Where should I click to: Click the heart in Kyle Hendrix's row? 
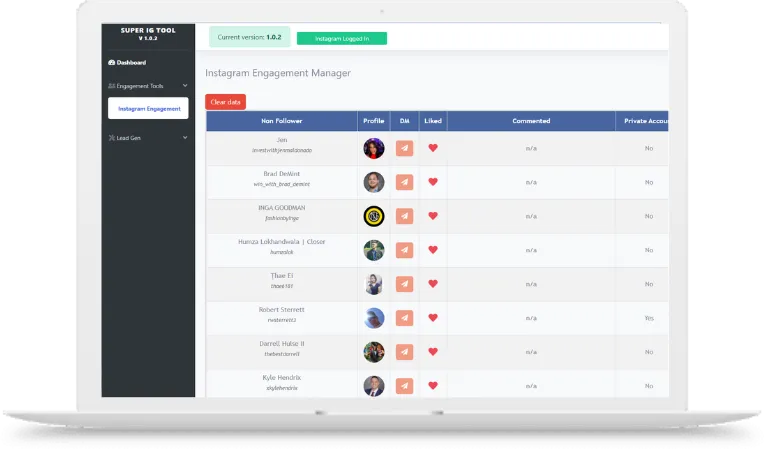tap(433, 385)
